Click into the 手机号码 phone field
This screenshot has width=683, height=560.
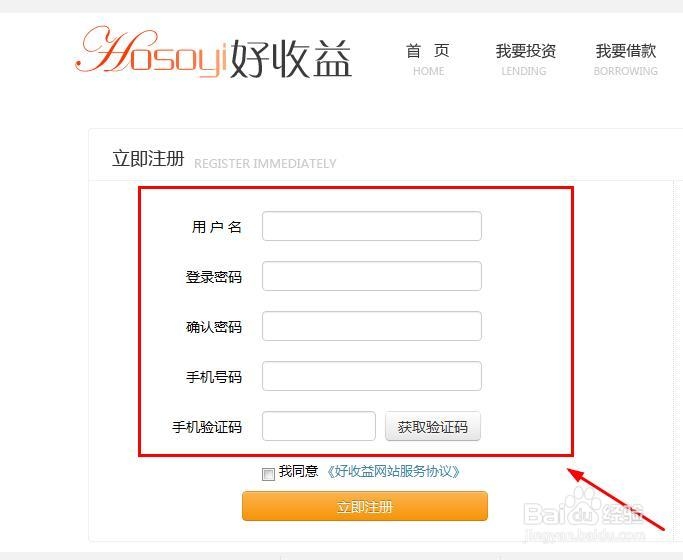pyautogui.click(x=372, y=376)
